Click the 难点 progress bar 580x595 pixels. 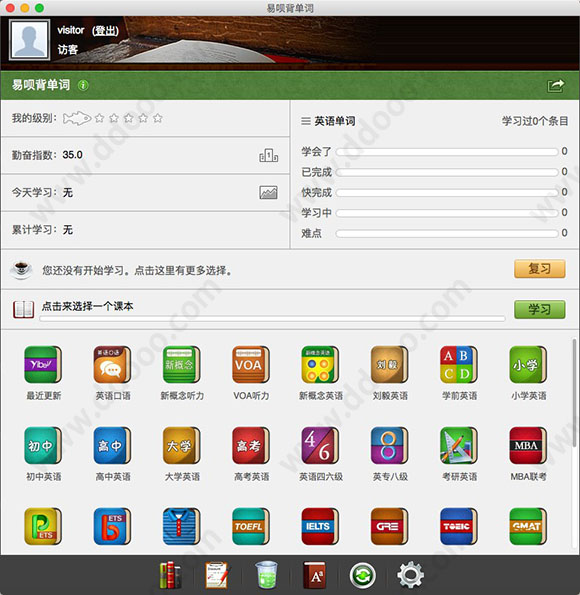[447, 233]
